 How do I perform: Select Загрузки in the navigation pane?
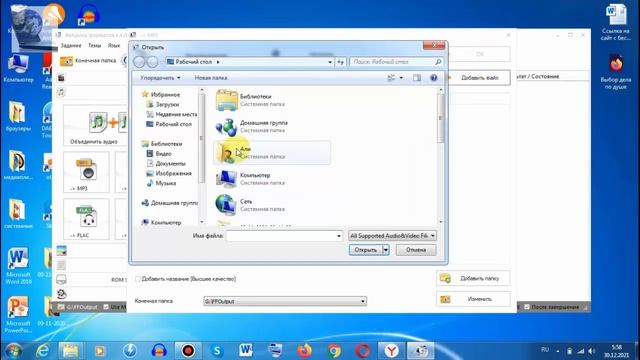(167, 104)
